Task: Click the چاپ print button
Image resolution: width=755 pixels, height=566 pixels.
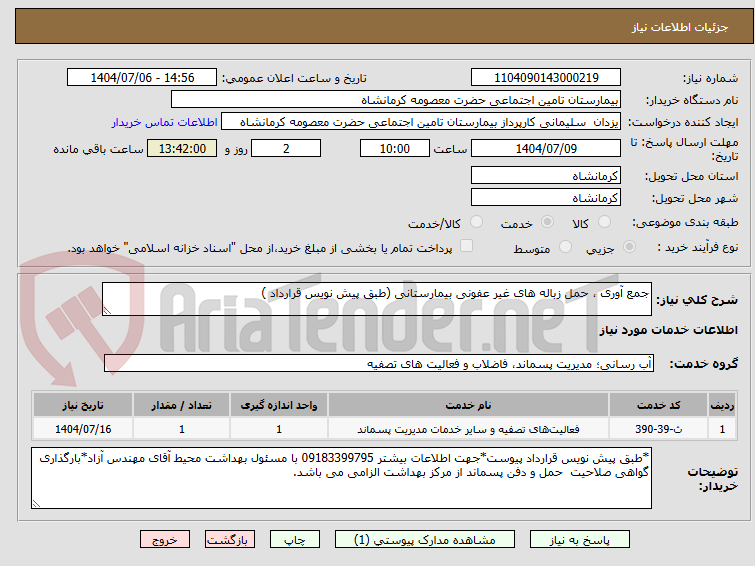Action: [295, 540]
